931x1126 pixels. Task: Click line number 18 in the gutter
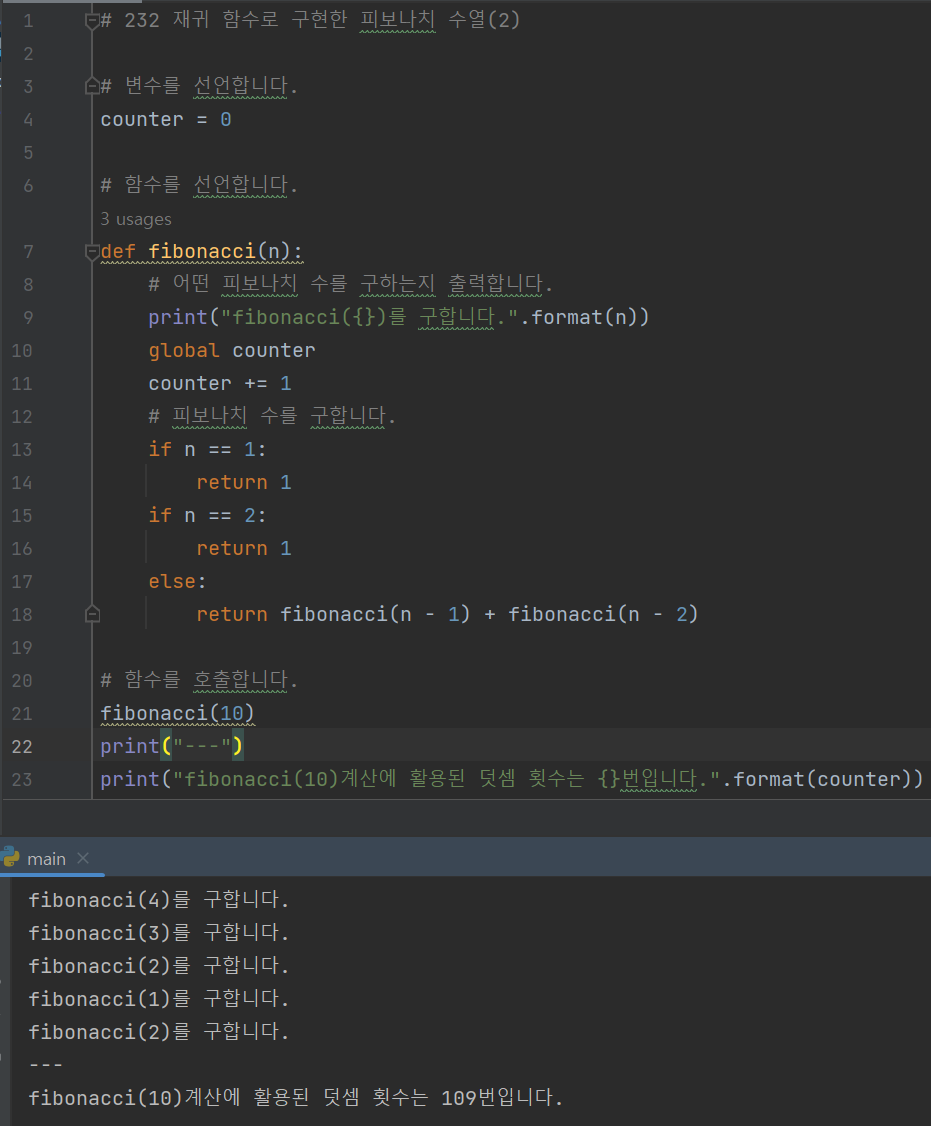point(22,615)
